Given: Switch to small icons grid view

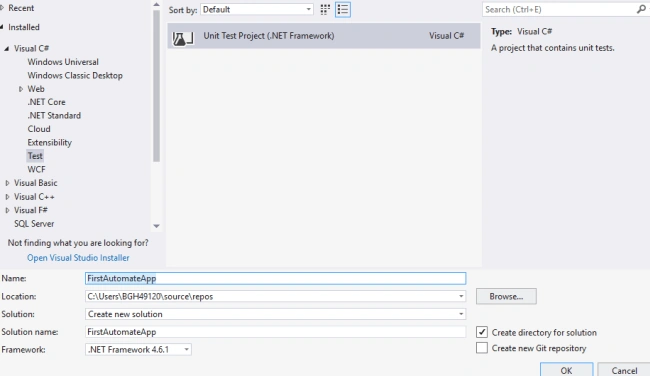Looking at the screenshot, I should point(325,10).
